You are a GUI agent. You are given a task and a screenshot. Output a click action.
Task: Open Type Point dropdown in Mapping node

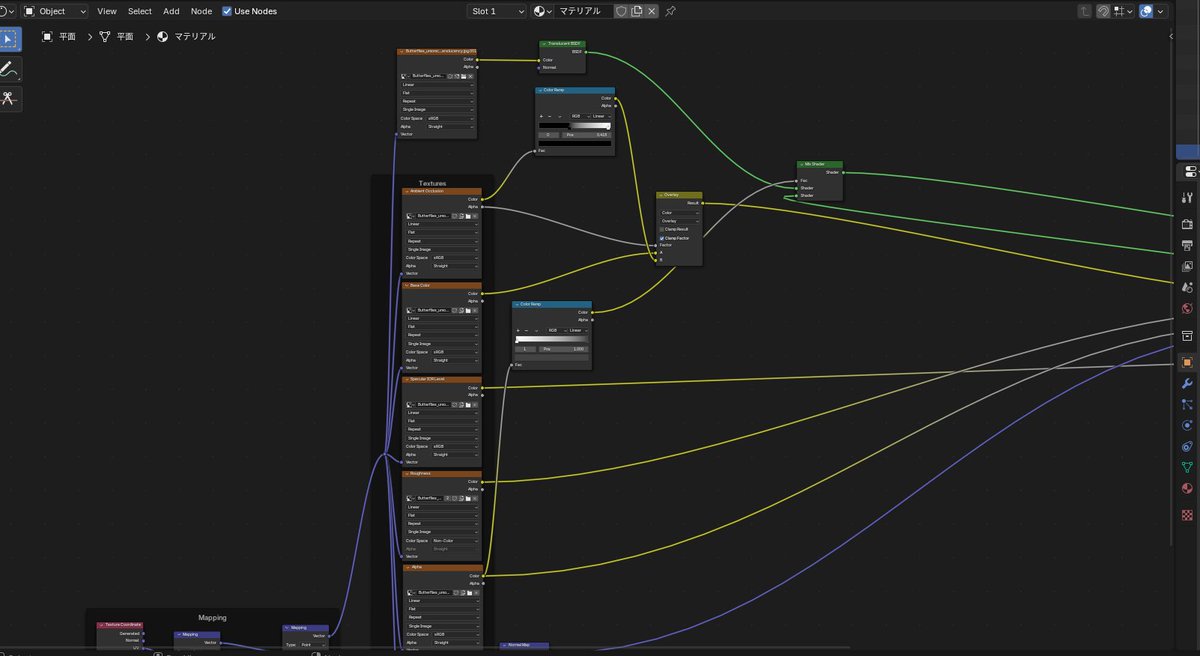click(x=314, y=645)
